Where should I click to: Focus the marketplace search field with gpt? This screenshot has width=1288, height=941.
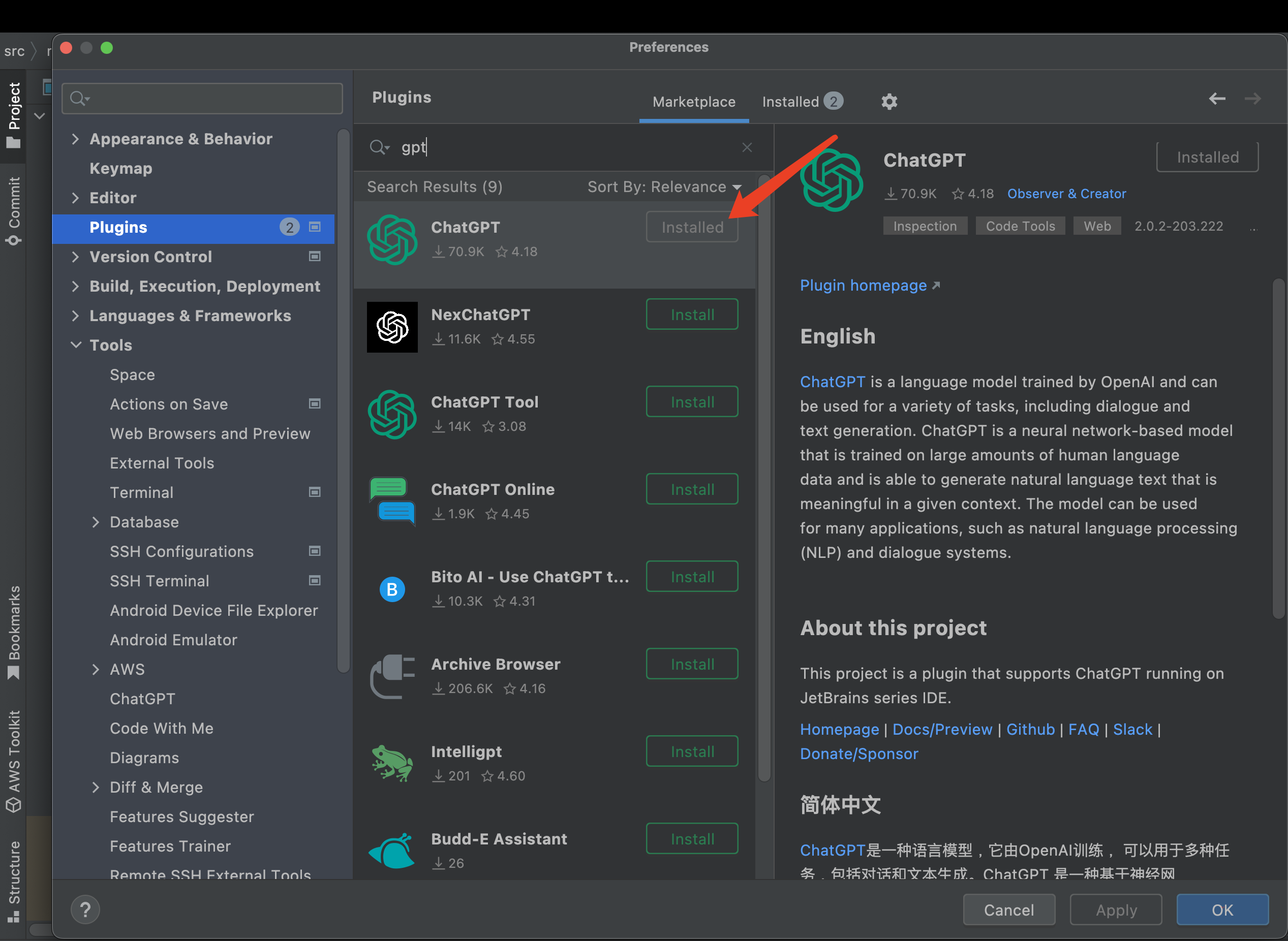point(564,147)
